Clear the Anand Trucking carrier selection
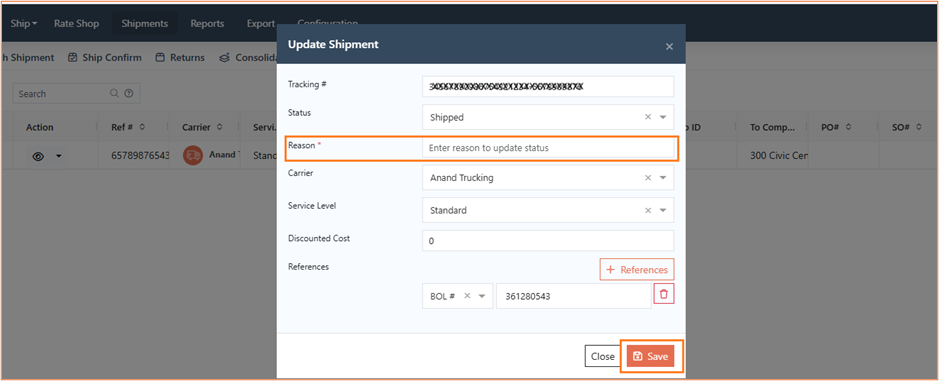The image size is (939, 381). click(x=648, y=178)
